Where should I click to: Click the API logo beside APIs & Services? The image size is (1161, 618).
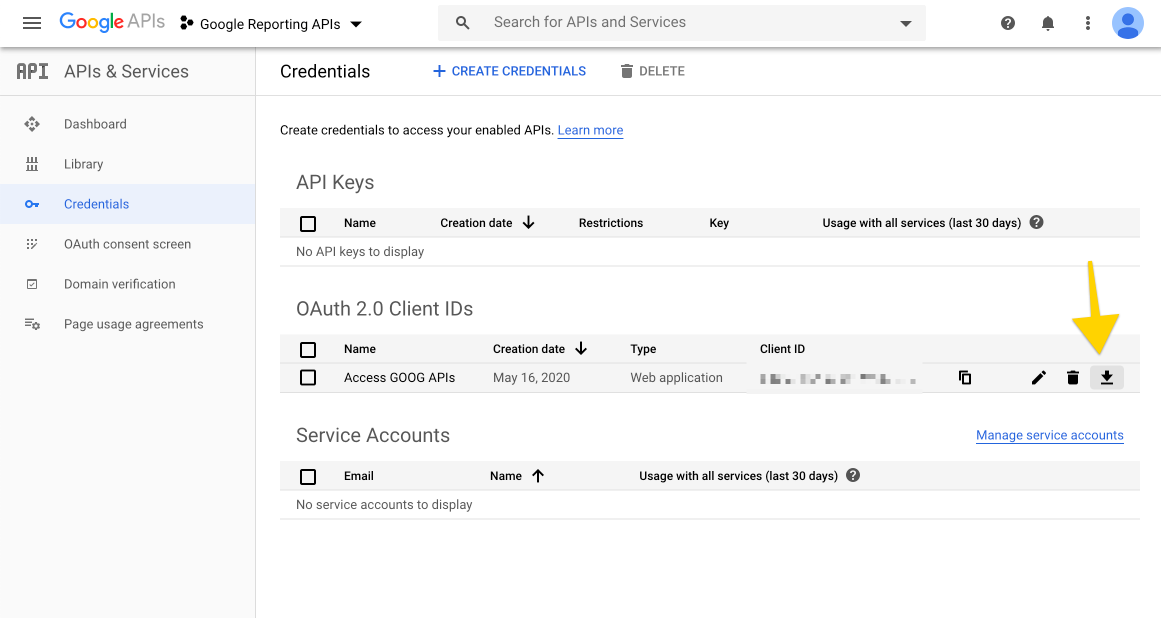click(x=33, y=71)
